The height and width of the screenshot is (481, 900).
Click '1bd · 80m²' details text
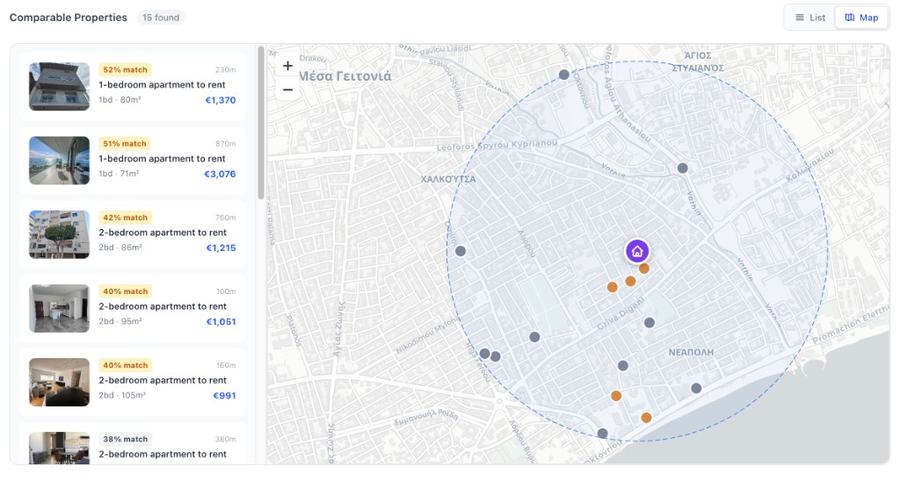120,100
